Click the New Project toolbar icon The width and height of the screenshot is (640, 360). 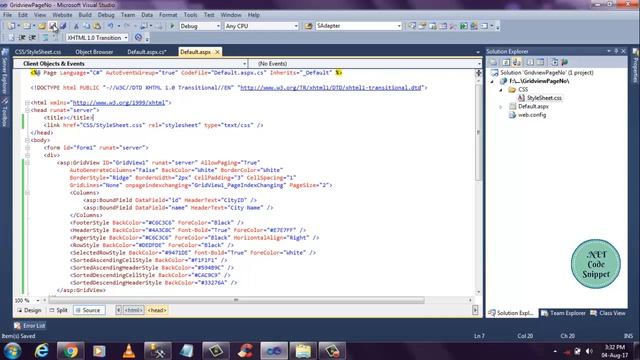pyautogui.click(x=11, y=26)
